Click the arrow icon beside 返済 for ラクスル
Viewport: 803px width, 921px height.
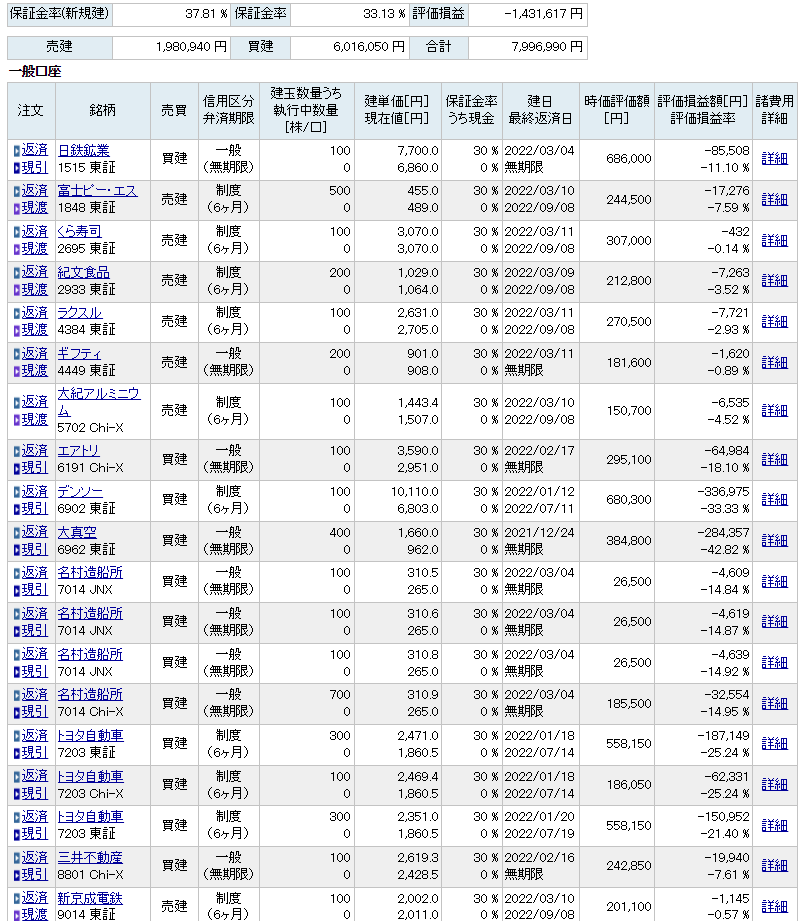16,313
